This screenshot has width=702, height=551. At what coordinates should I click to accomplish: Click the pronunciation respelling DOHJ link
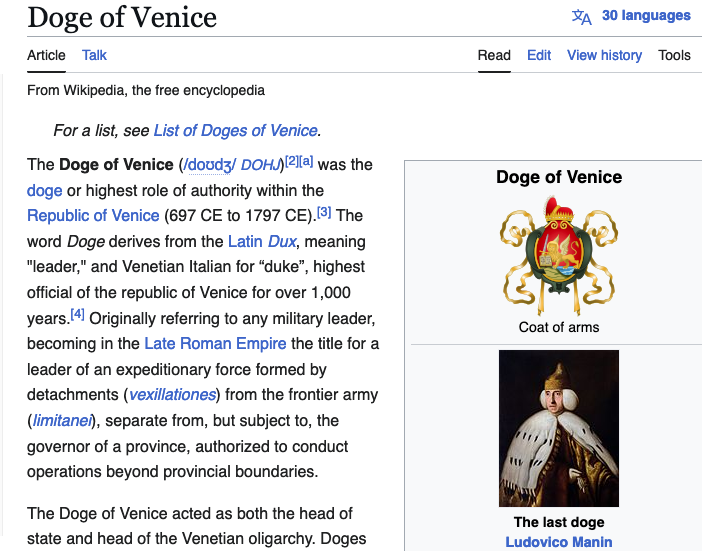click(x=261, y=165)
